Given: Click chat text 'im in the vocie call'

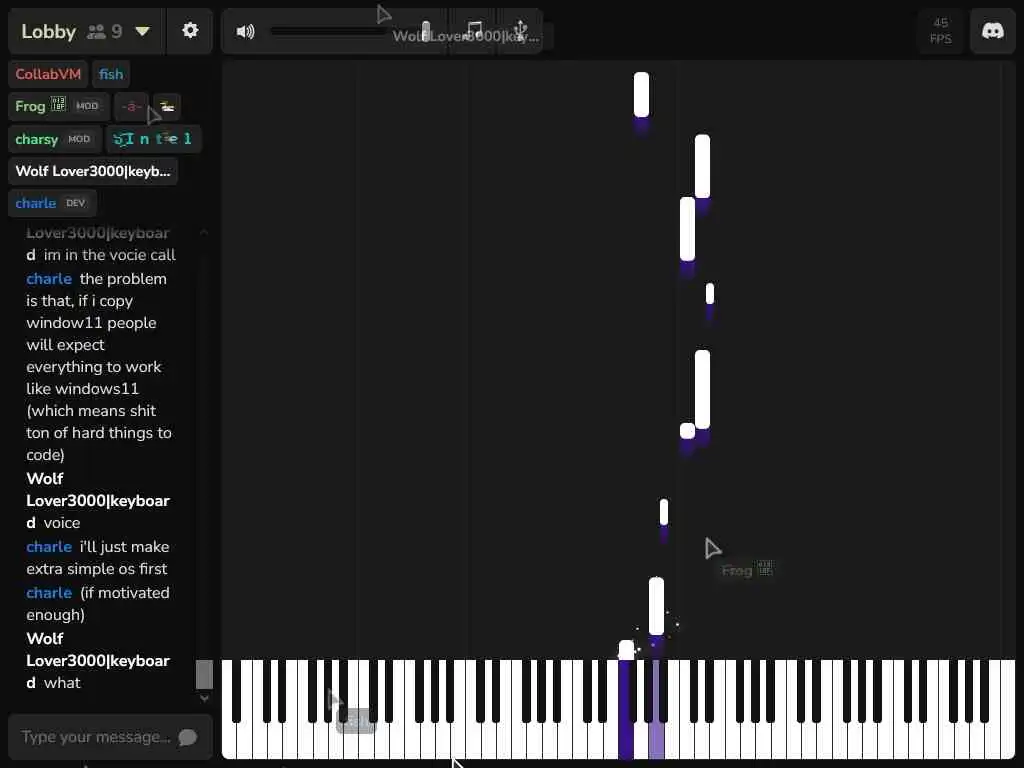Looking at the screenshot, I should 110,255.
